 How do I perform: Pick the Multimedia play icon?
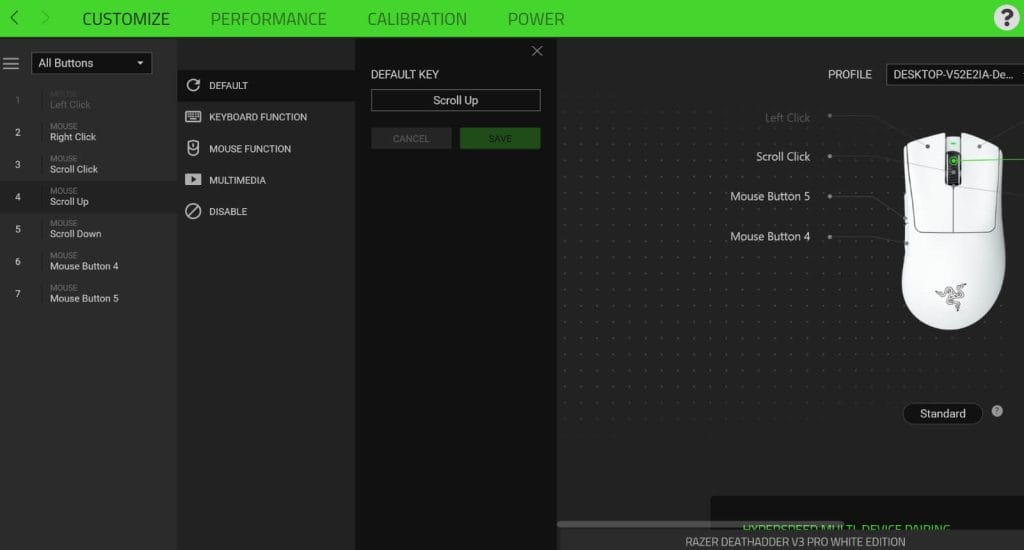tap(193, 180)
